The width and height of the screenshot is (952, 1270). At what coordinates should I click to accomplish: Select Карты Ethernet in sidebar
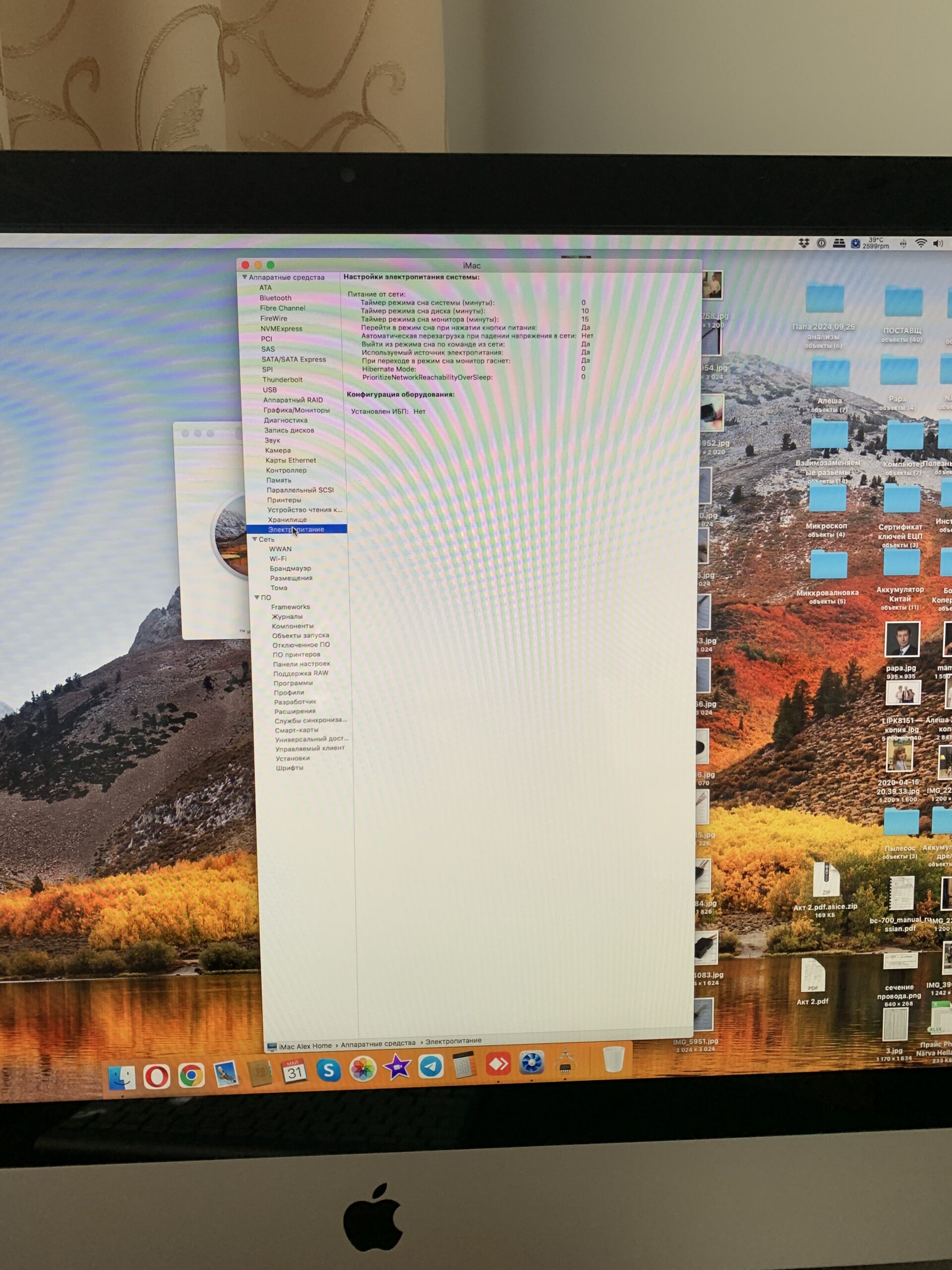(x=291, y=460)
